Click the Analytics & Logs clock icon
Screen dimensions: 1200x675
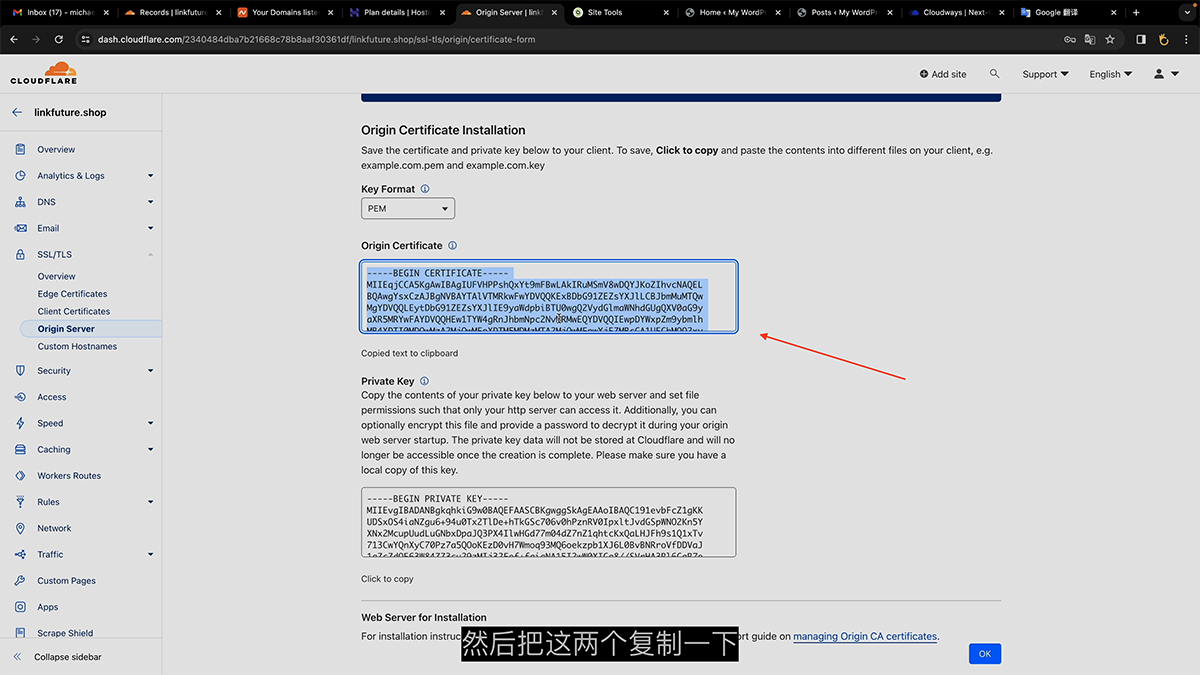[x=20, y=175]
